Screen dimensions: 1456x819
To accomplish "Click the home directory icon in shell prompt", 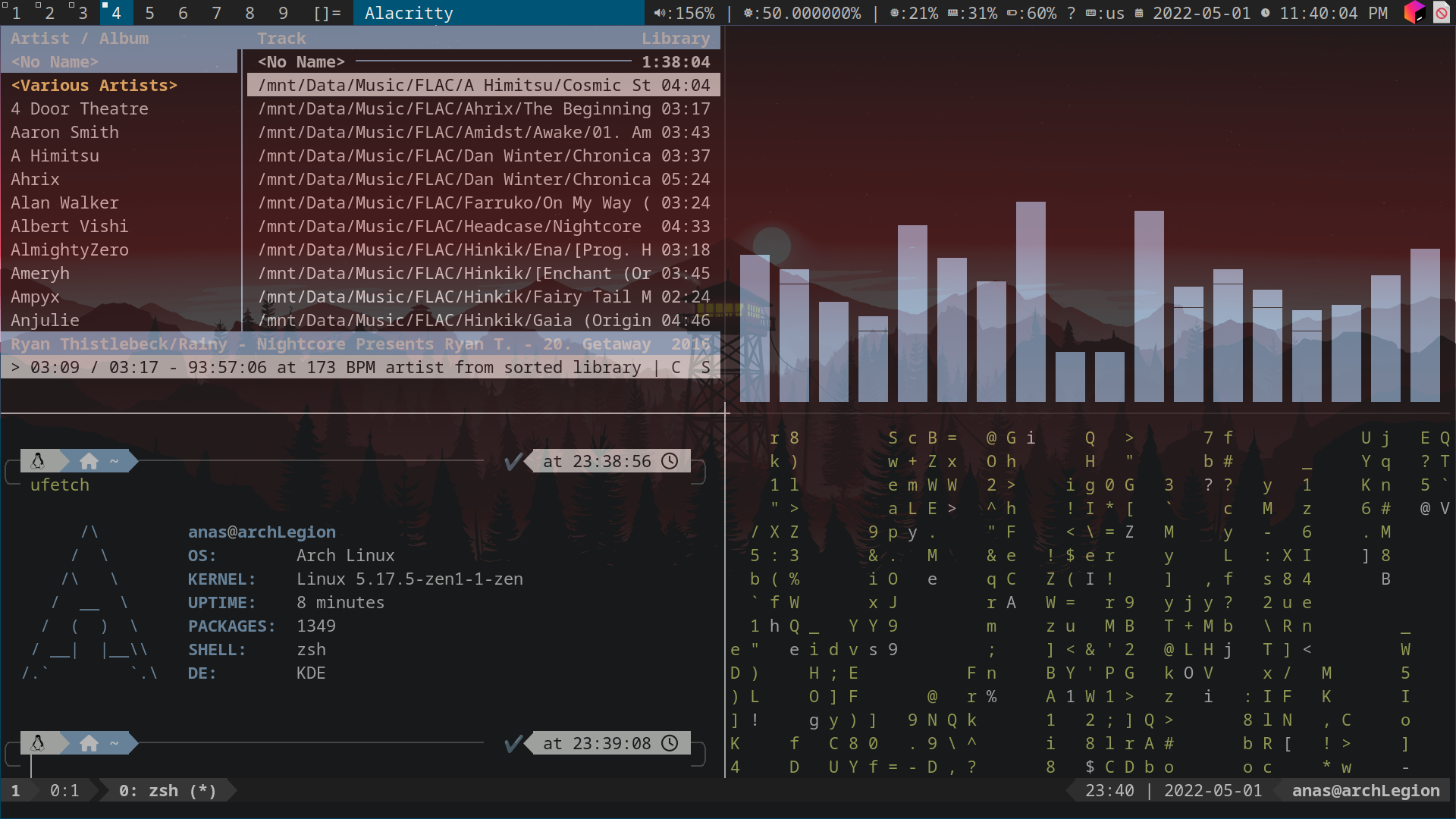I will pyautogui.click(x=89, y=461).
